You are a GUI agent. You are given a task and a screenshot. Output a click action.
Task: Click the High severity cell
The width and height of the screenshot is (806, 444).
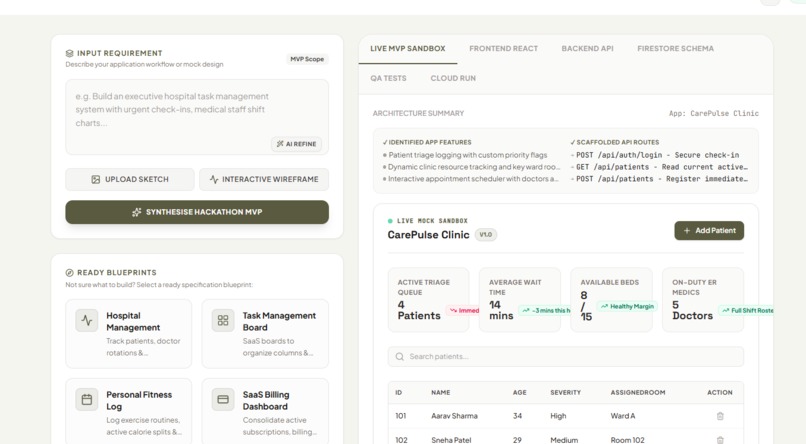tap(558, 416)
